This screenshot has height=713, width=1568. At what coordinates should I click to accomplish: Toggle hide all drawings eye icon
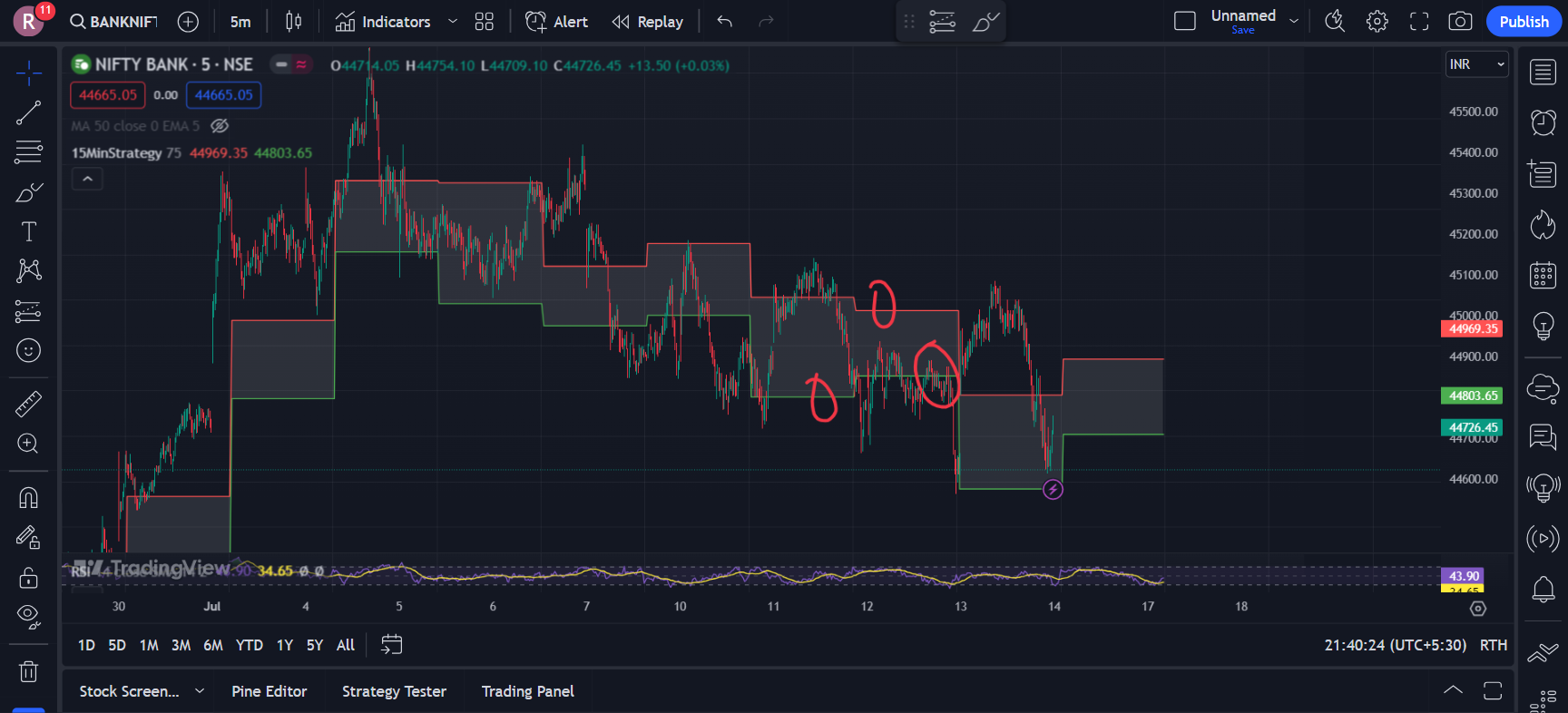28,617
